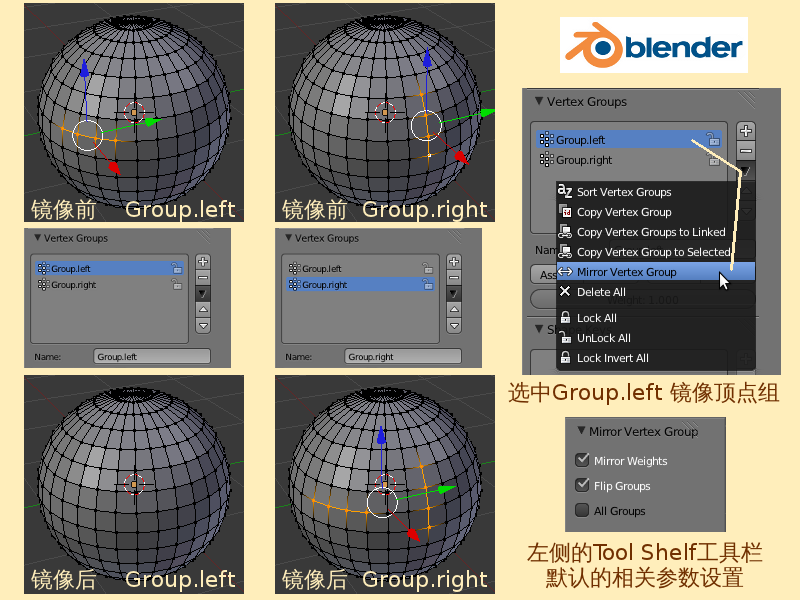Screen dimensions: 800x600
Task: Choose Mirror Vertex Group menu entry
Action: tap(655, 271)
